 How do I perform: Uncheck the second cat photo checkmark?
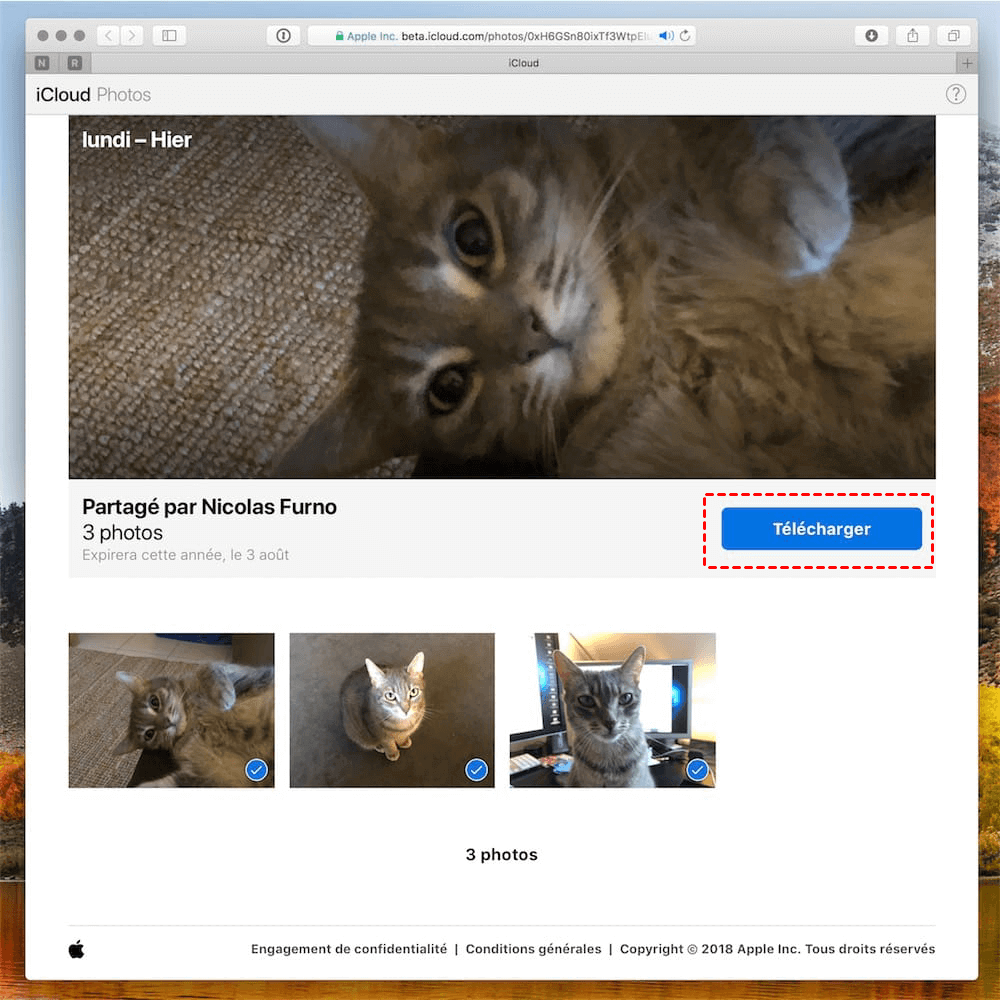pyautogui.click(x=477, y=769)
